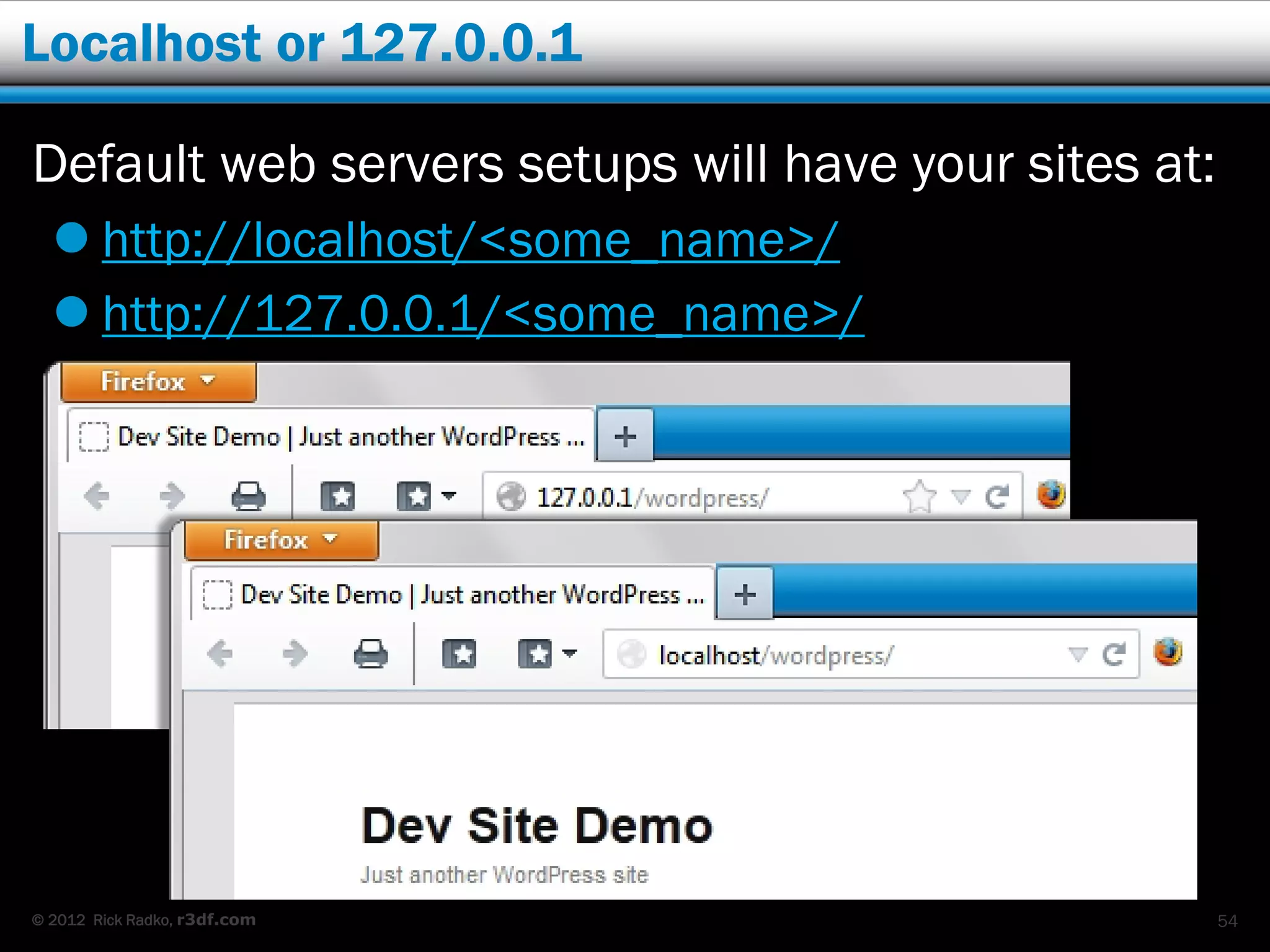Viewport: 1270px width, 952px height.
Task: Open a new tab in front window
Action: click(745, 594)
